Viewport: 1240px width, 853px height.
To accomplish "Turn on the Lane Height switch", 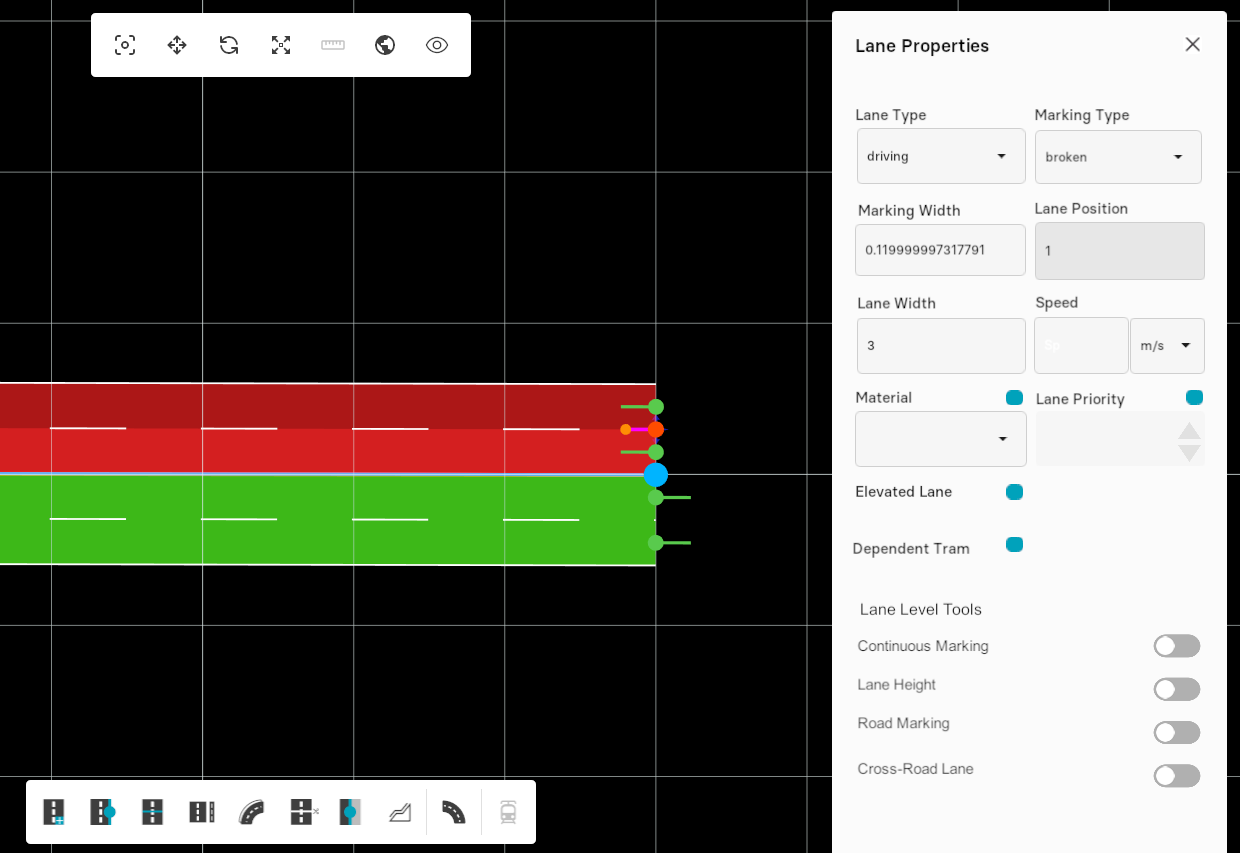I will pyautogui.click(x=1176, y=689).
